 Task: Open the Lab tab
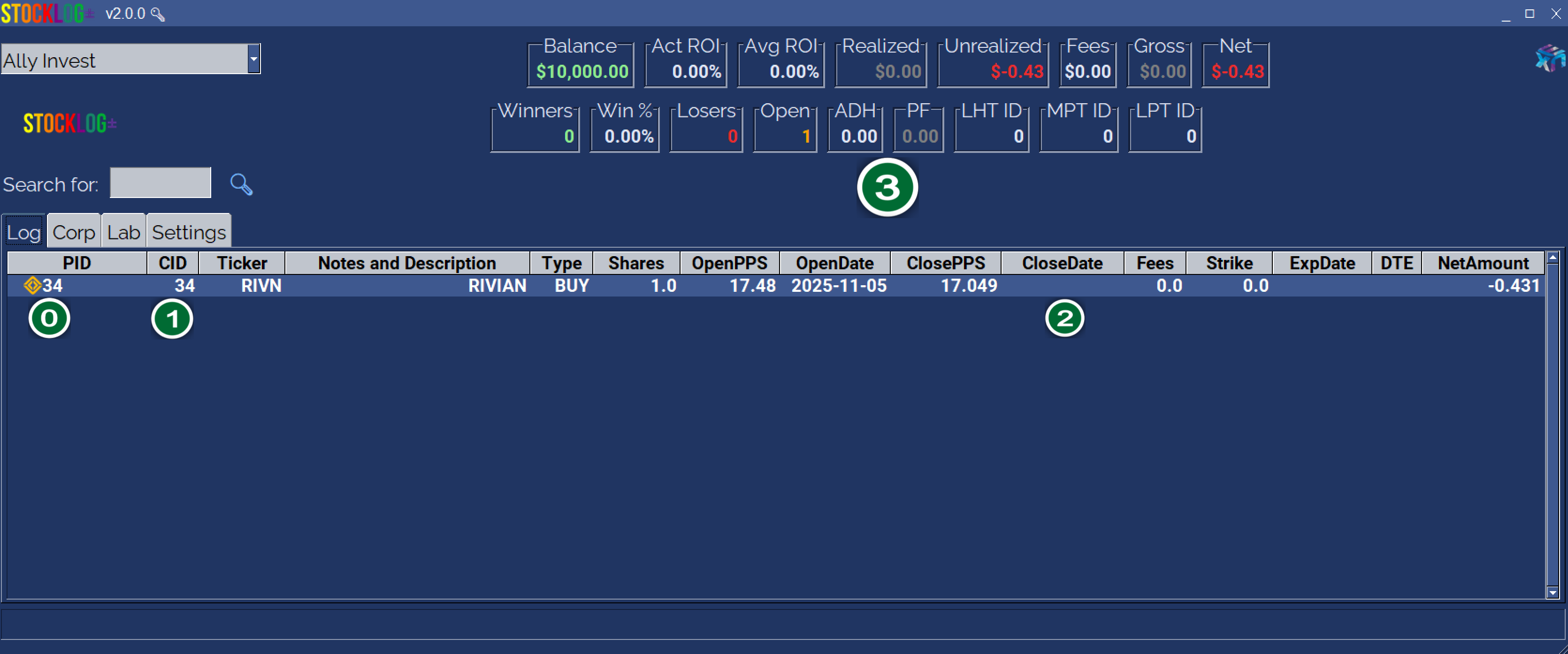point(123,232)
